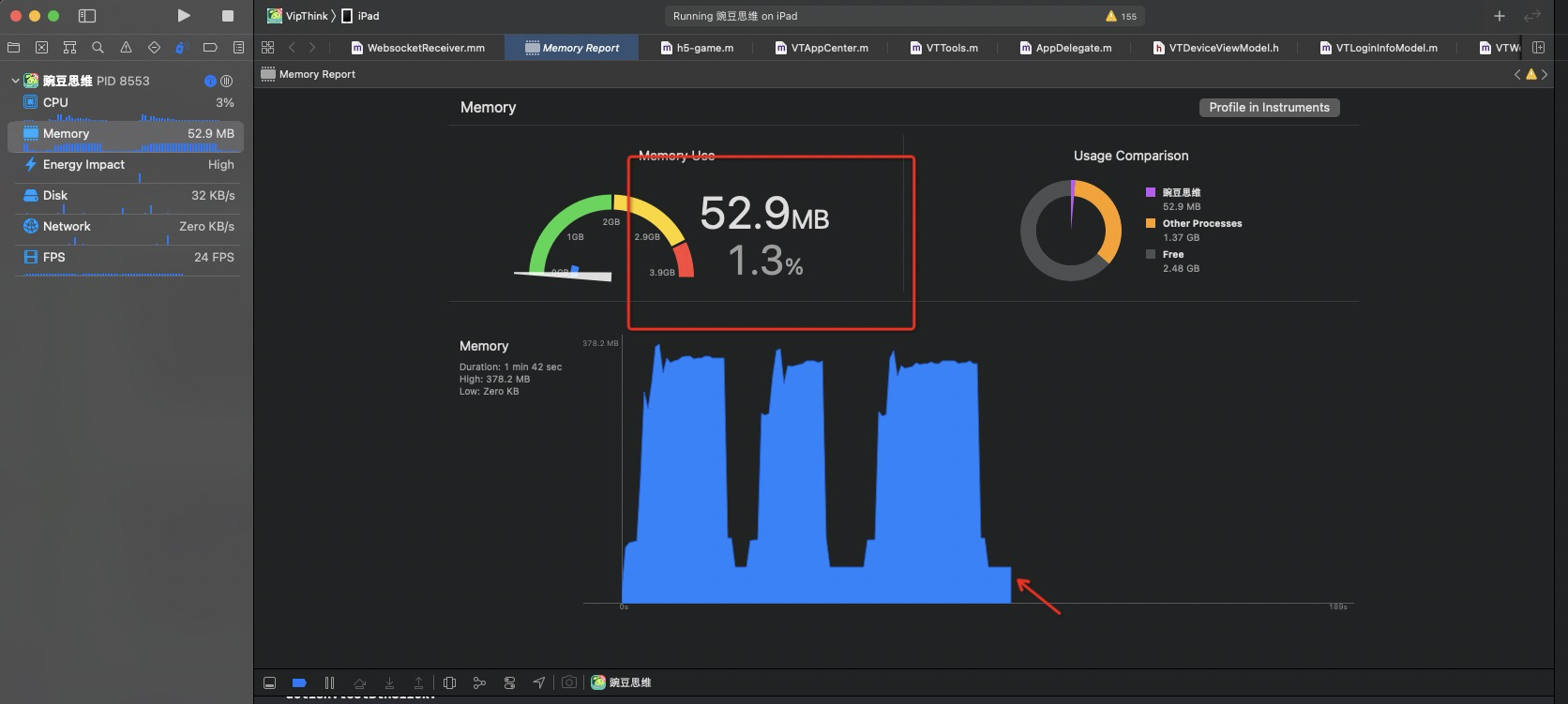Open the Report navigator
This screenshot has width=1568, height=704.
point(238,47)
